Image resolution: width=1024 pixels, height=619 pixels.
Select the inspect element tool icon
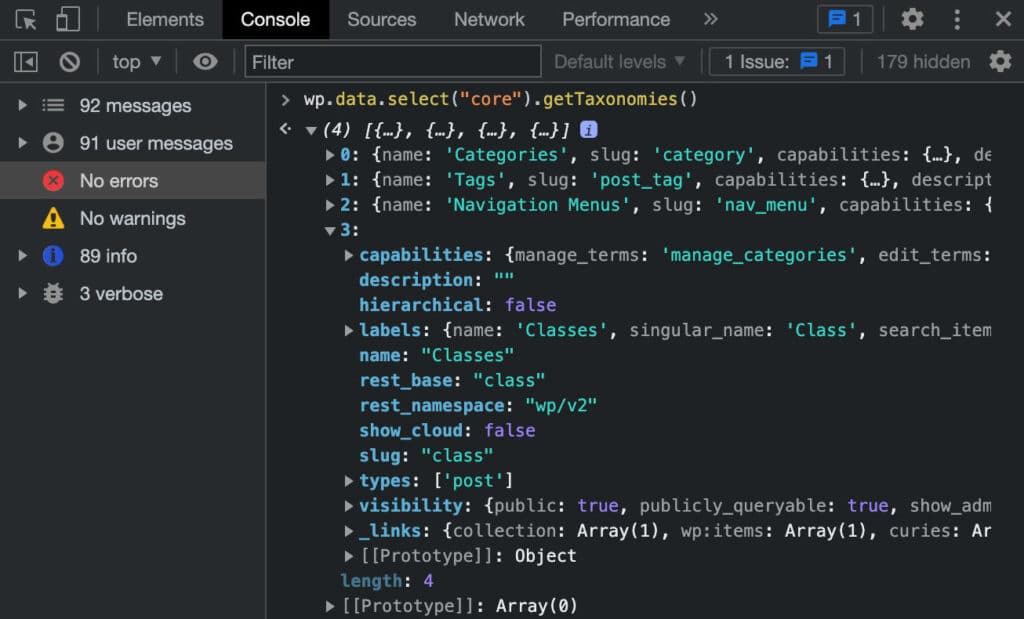(27, 19)
